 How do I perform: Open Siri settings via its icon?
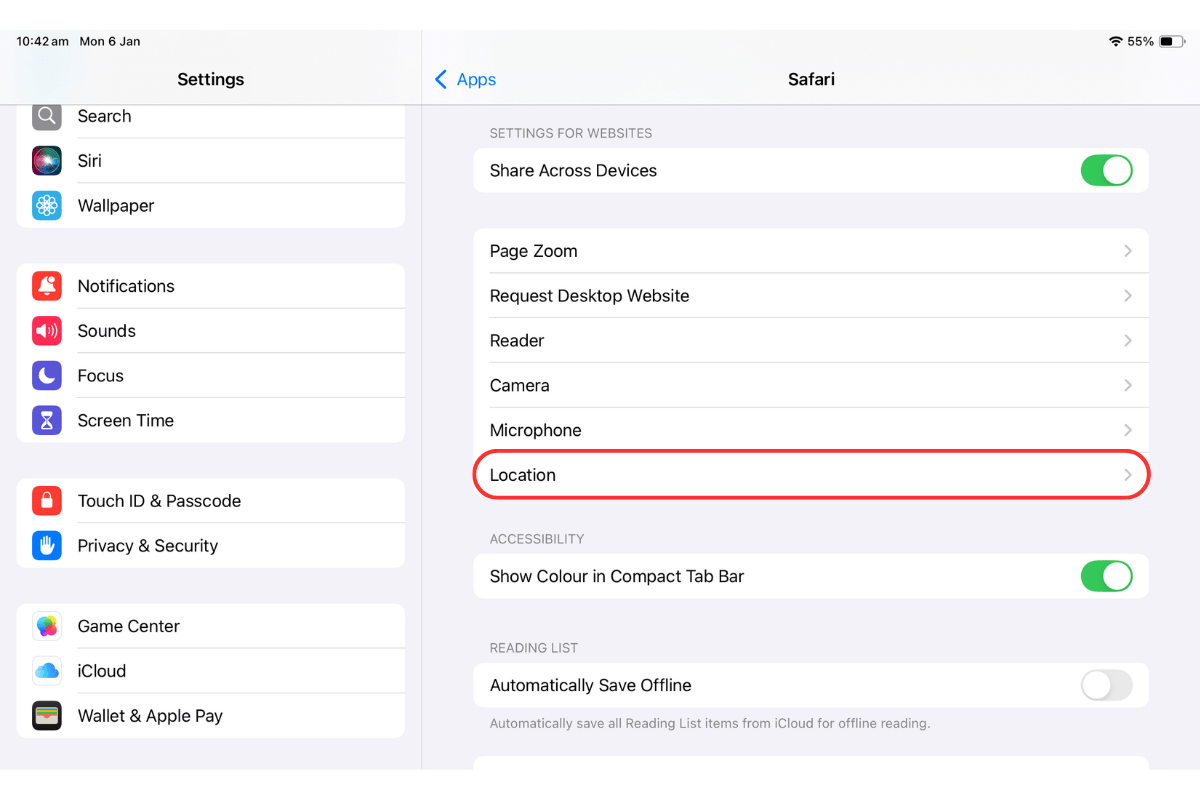coord(46,160)
